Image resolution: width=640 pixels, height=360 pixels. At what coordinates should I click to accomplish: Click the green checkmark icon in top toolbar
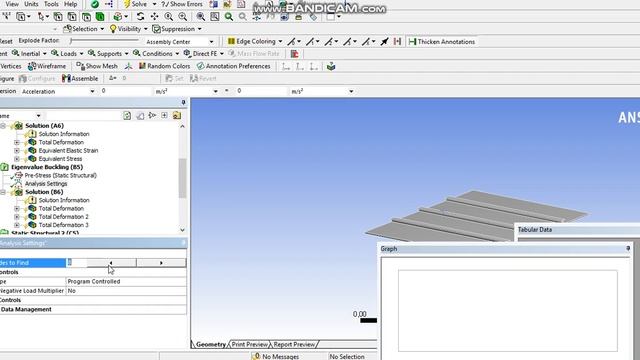pos(95,4)
